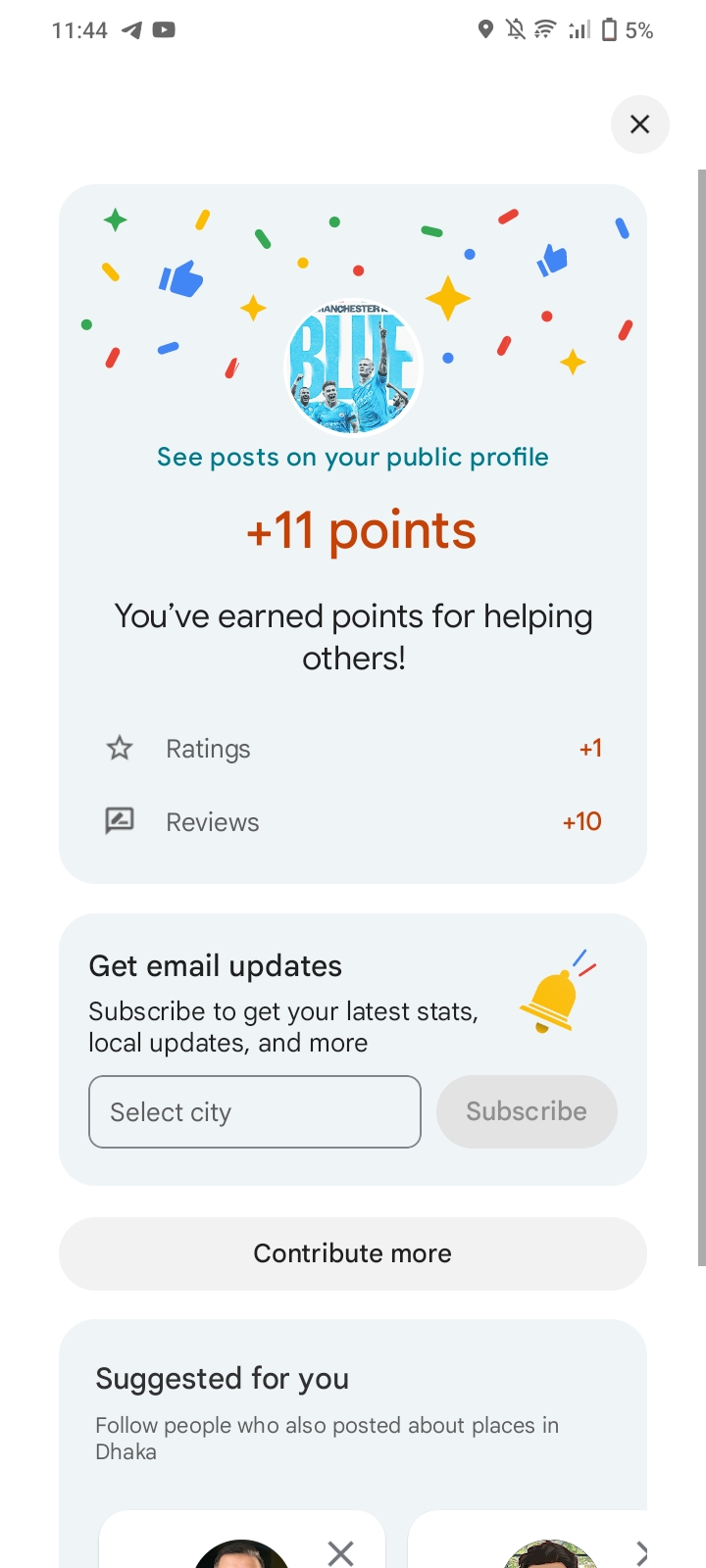Tap the muted notifications bell icon
706x1568 pixels.
(x=515, y=30)
